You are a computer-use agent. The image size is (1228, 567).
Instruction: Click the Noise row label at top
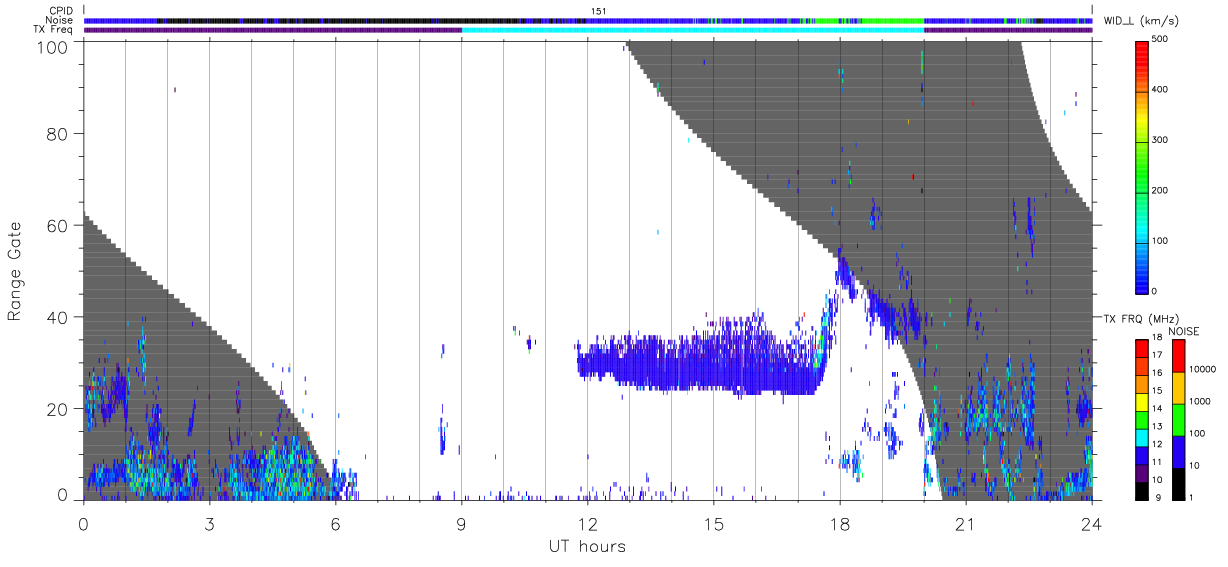coord(61,20)
